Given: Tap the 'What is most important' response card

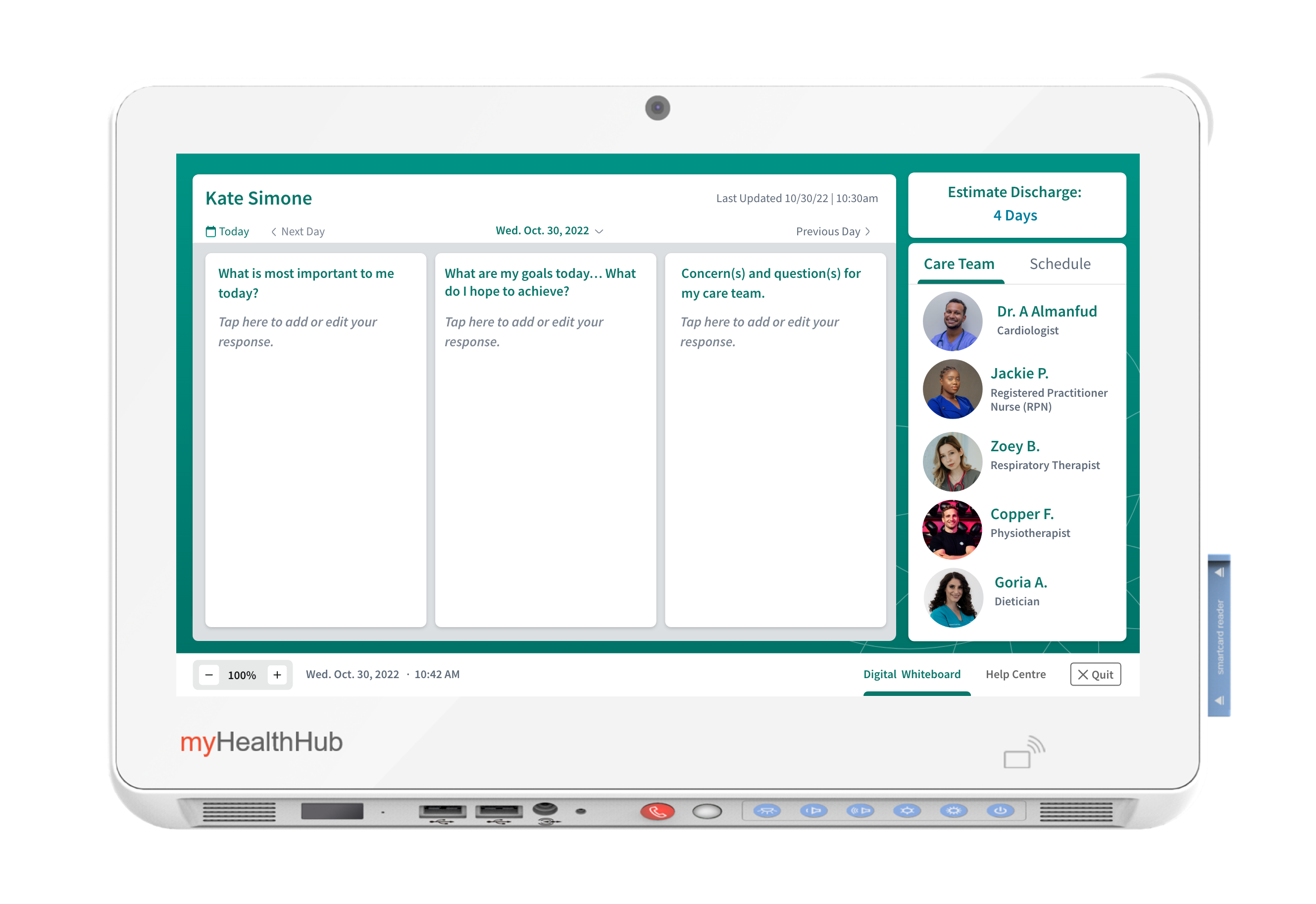Looking at the screenshot, I should pyautogui.click(x=315, y=439).
